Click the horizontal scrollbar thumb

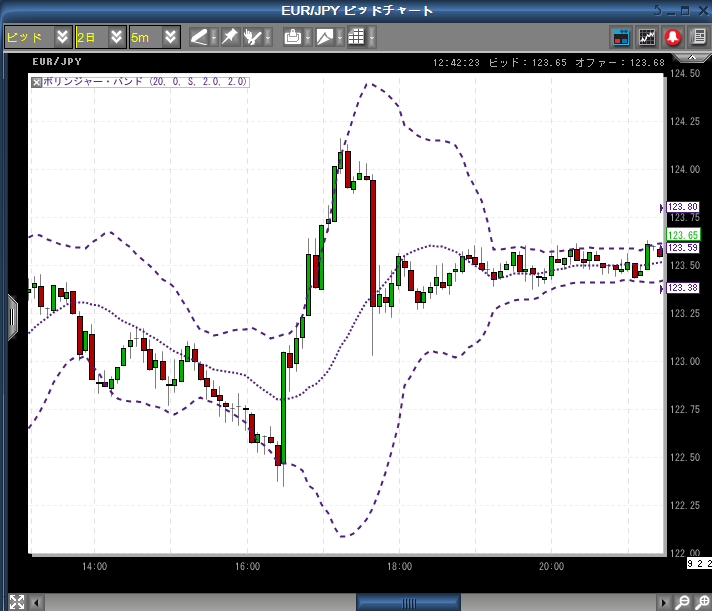(x=407, y=602)
